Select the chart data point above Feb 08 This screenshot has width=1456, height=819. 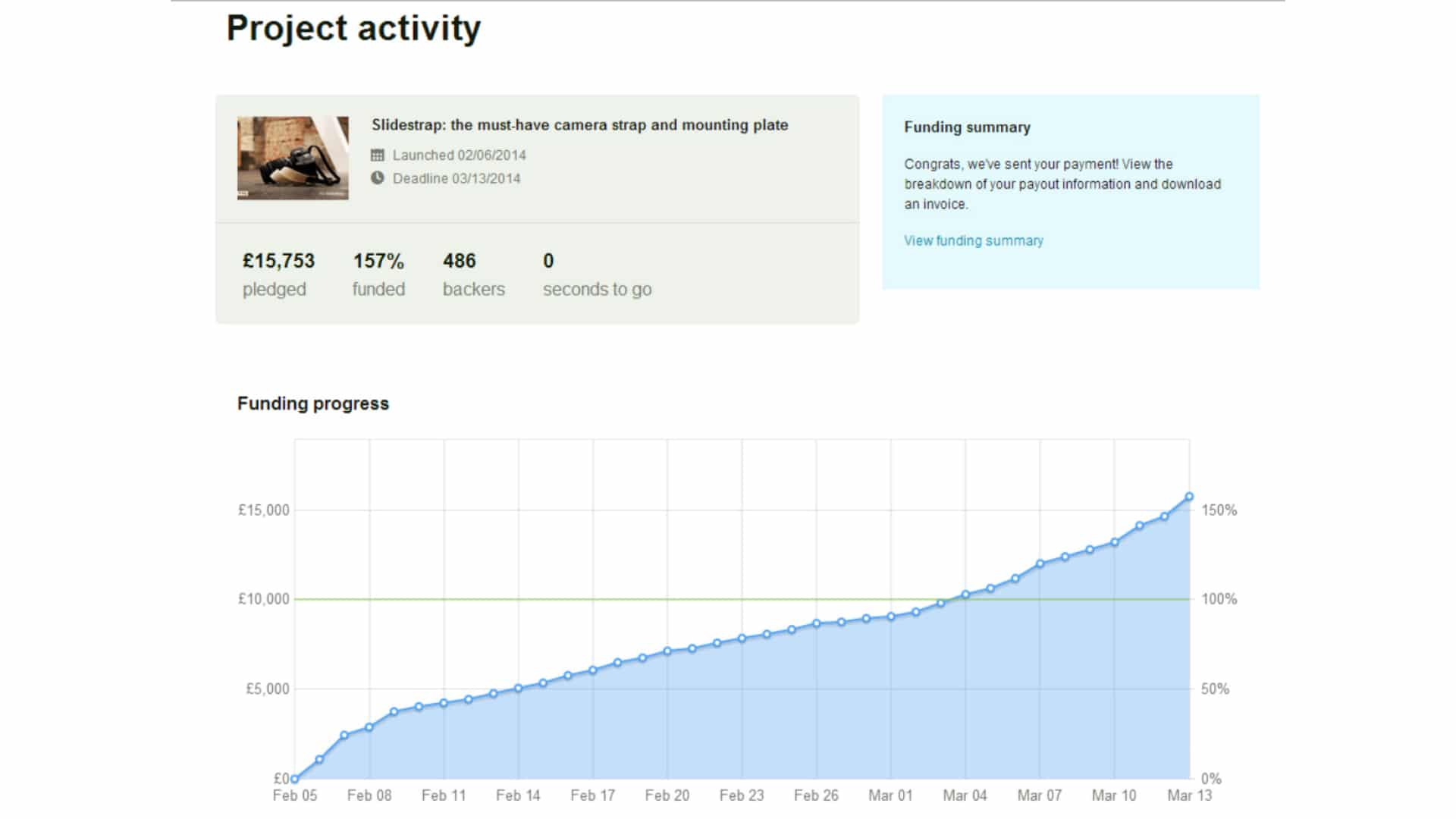click(369, 727)
